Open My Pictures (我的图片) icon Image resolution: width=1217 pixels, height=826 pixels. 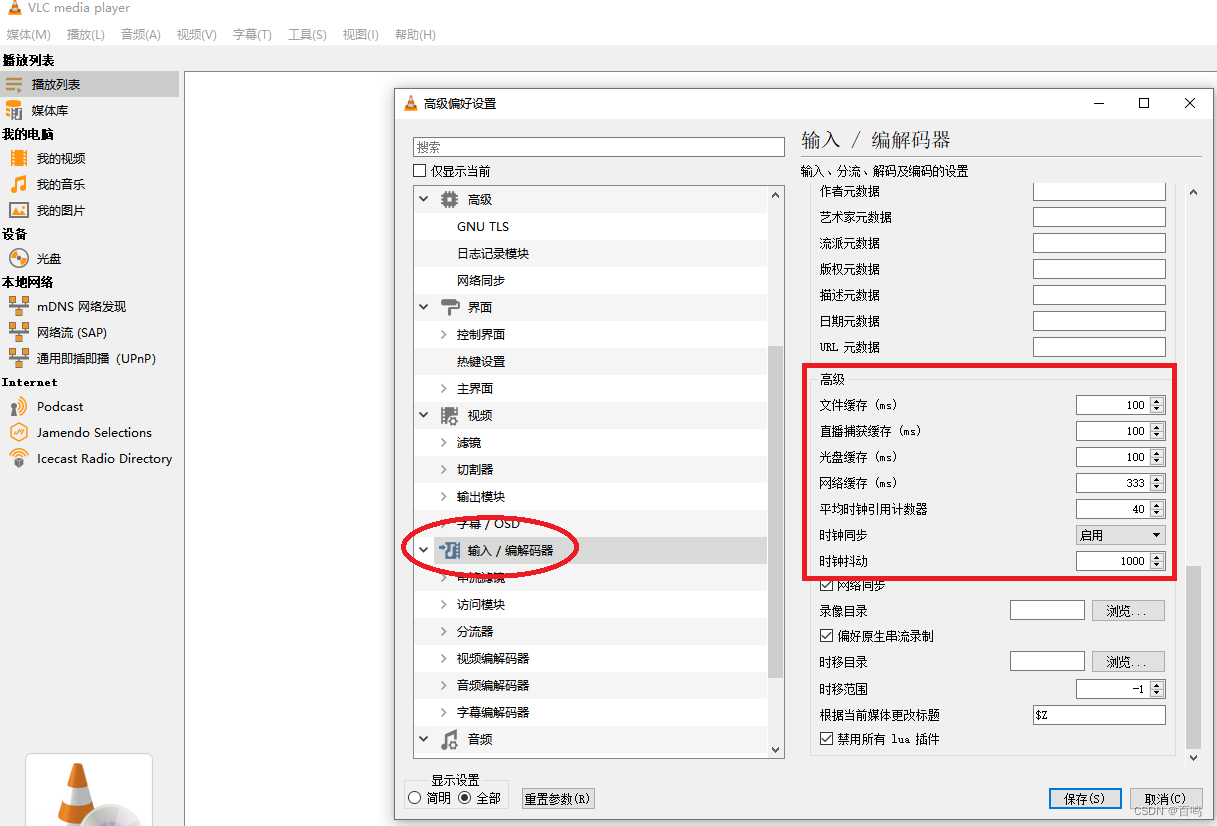click(x=19, y=210)
